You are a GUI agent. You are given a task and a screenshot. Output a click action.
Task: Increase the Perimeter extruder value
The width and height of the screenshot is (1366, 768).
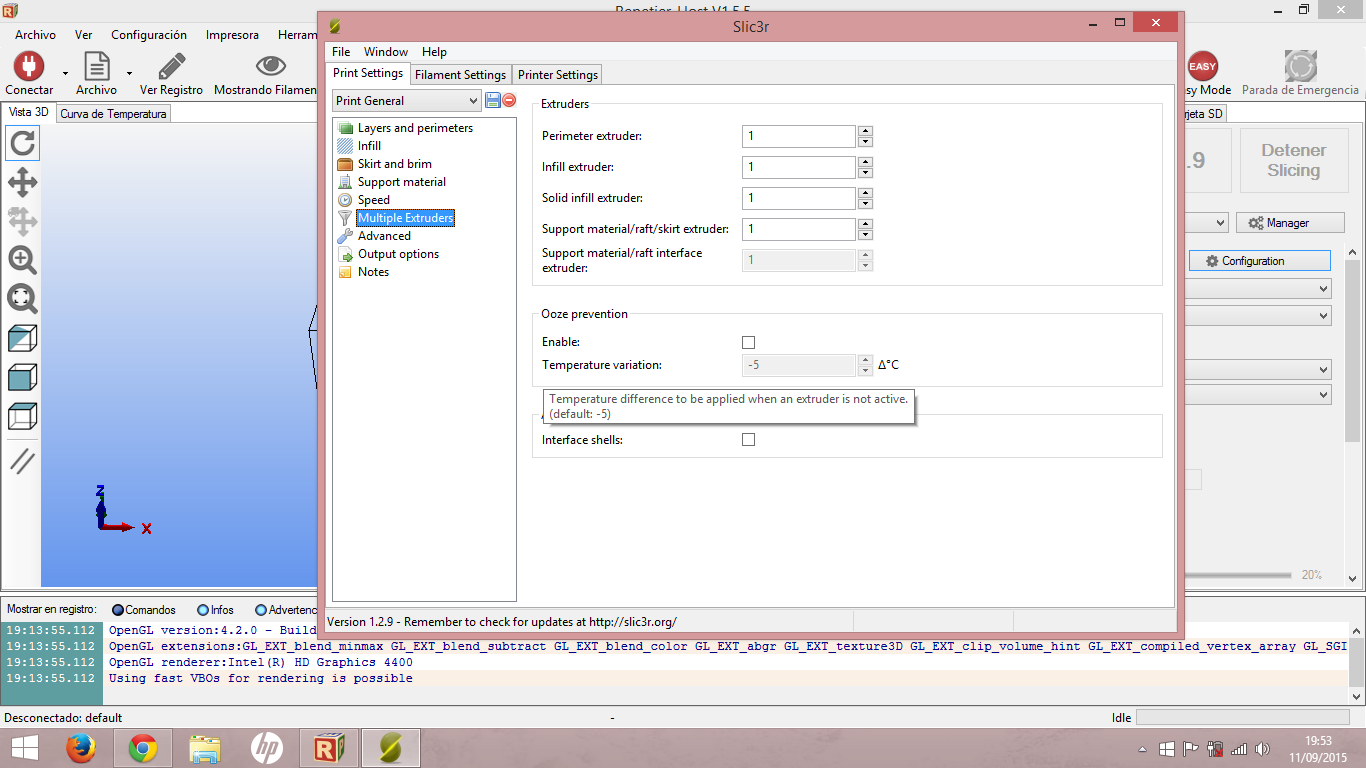865,131
